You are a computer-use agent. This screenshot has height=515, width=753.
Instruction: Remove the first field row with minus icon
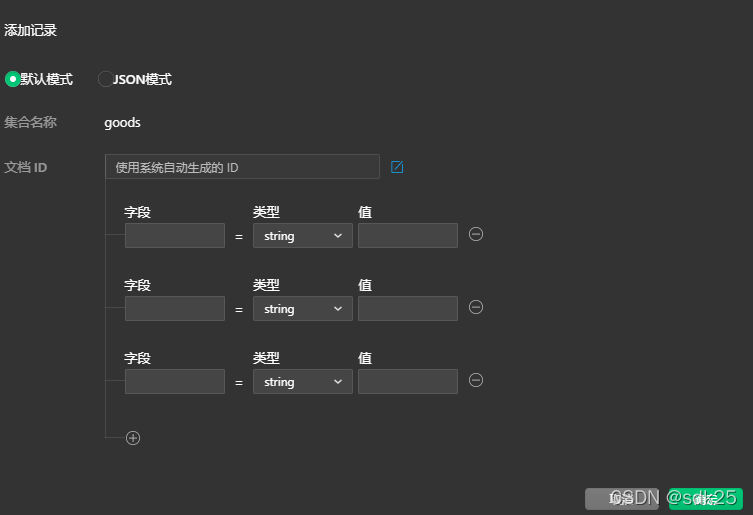pyautogui.click(x=476, y=234)
